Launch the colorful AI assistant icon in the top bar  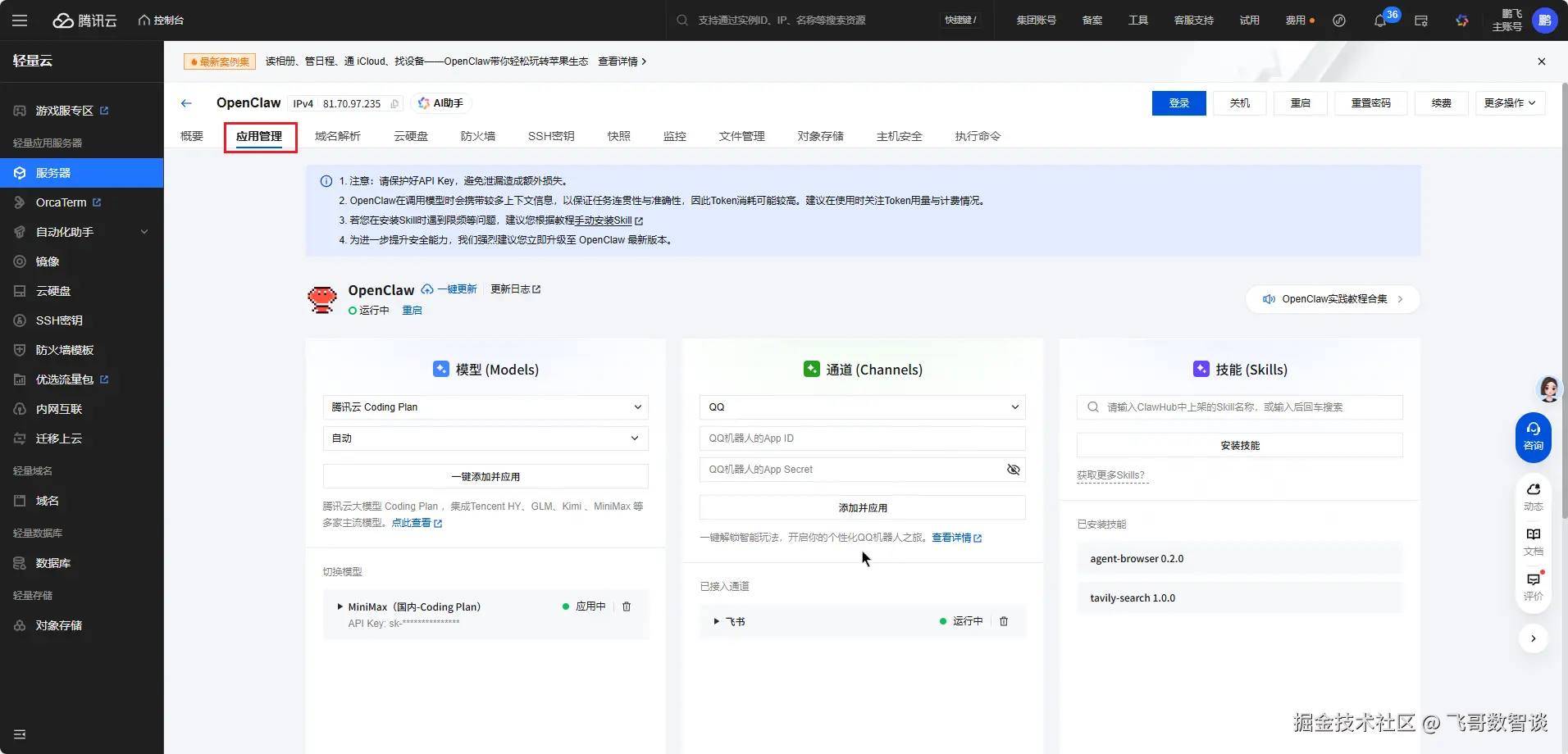[1462, 20]
